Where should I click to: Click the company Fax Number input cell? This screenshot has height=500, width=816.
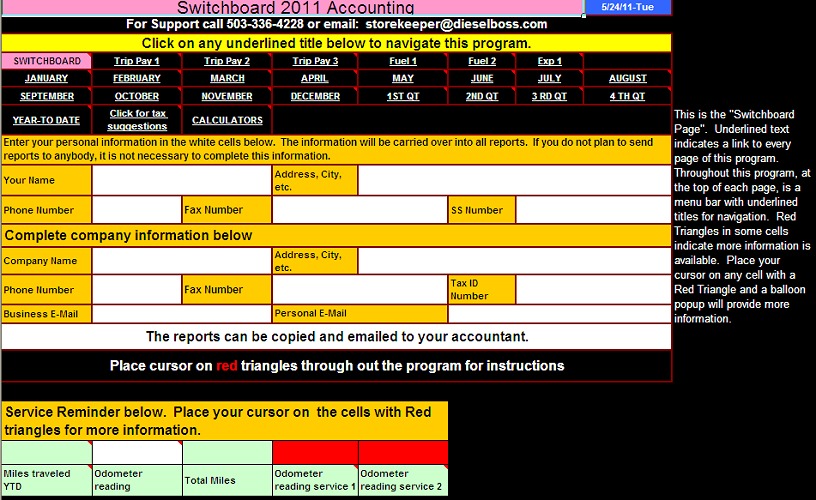(360, 290)
